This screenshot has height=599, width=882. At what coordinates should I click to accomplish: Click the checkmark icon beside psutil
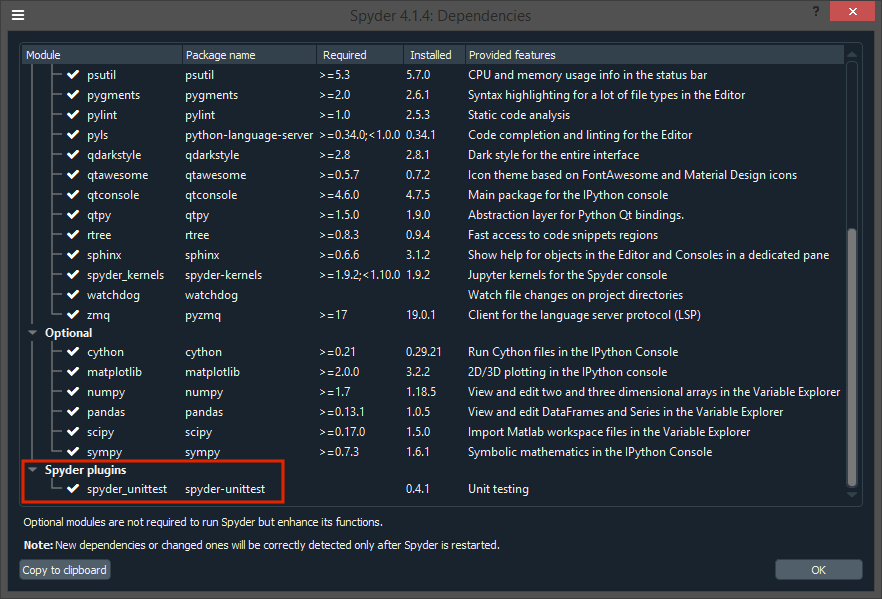73,74
